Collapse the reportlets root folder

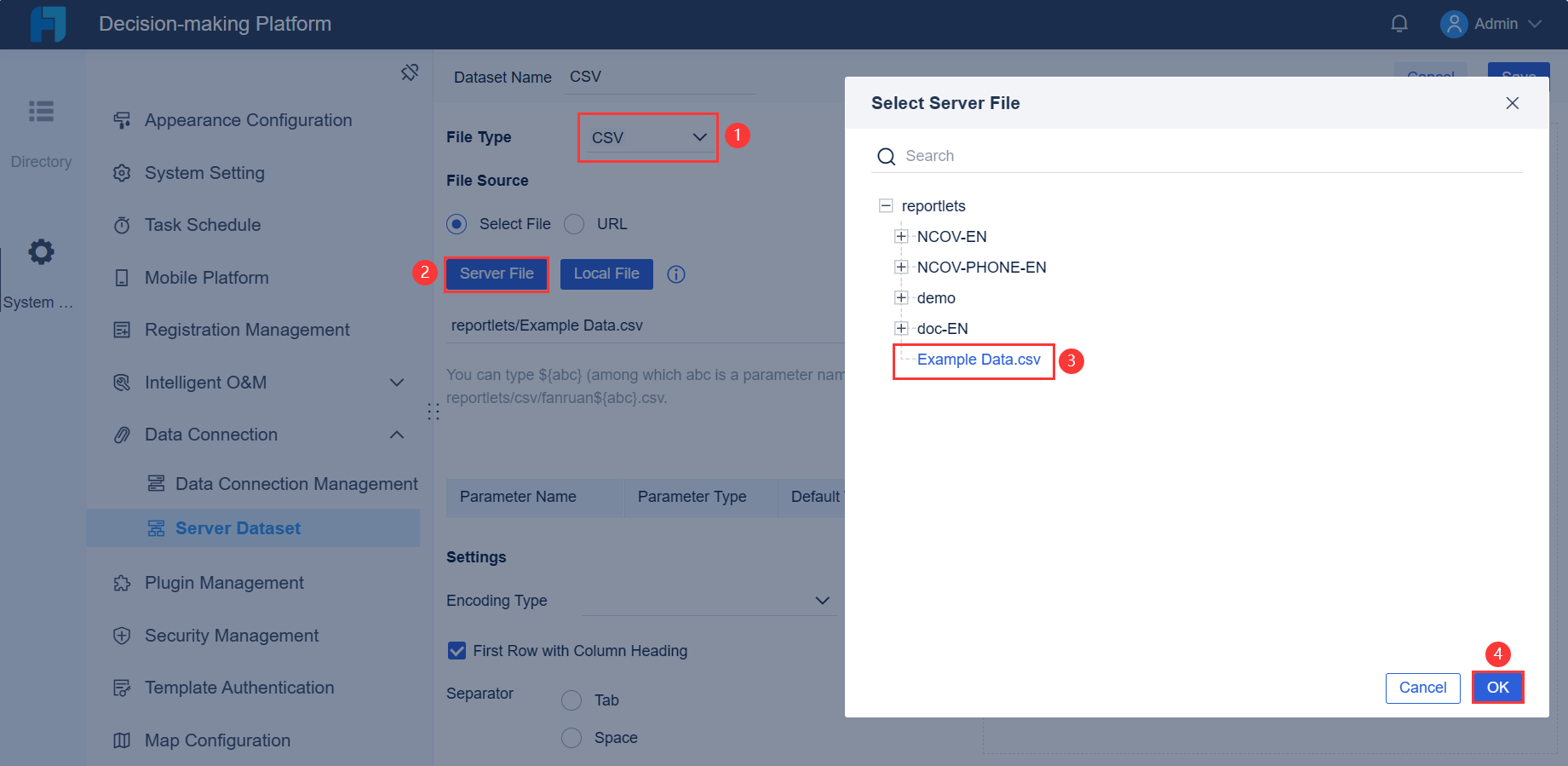886,206
